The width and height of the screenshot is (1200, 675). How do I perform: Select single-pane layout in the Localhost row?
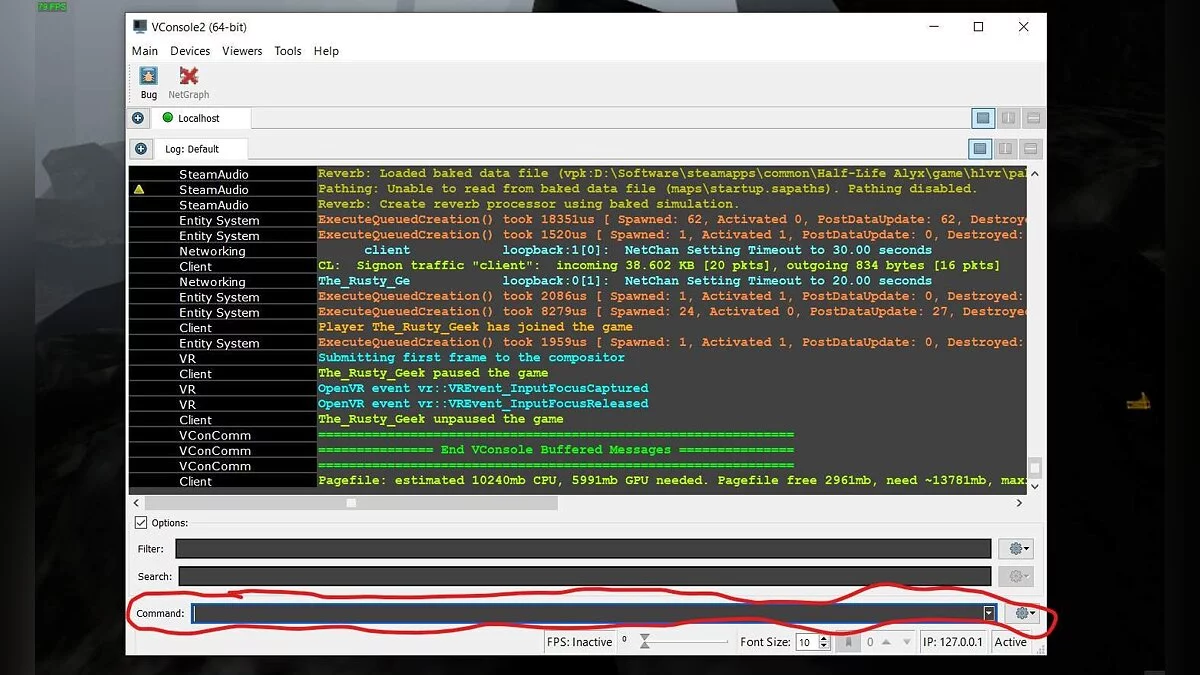(x=983, y=118)
